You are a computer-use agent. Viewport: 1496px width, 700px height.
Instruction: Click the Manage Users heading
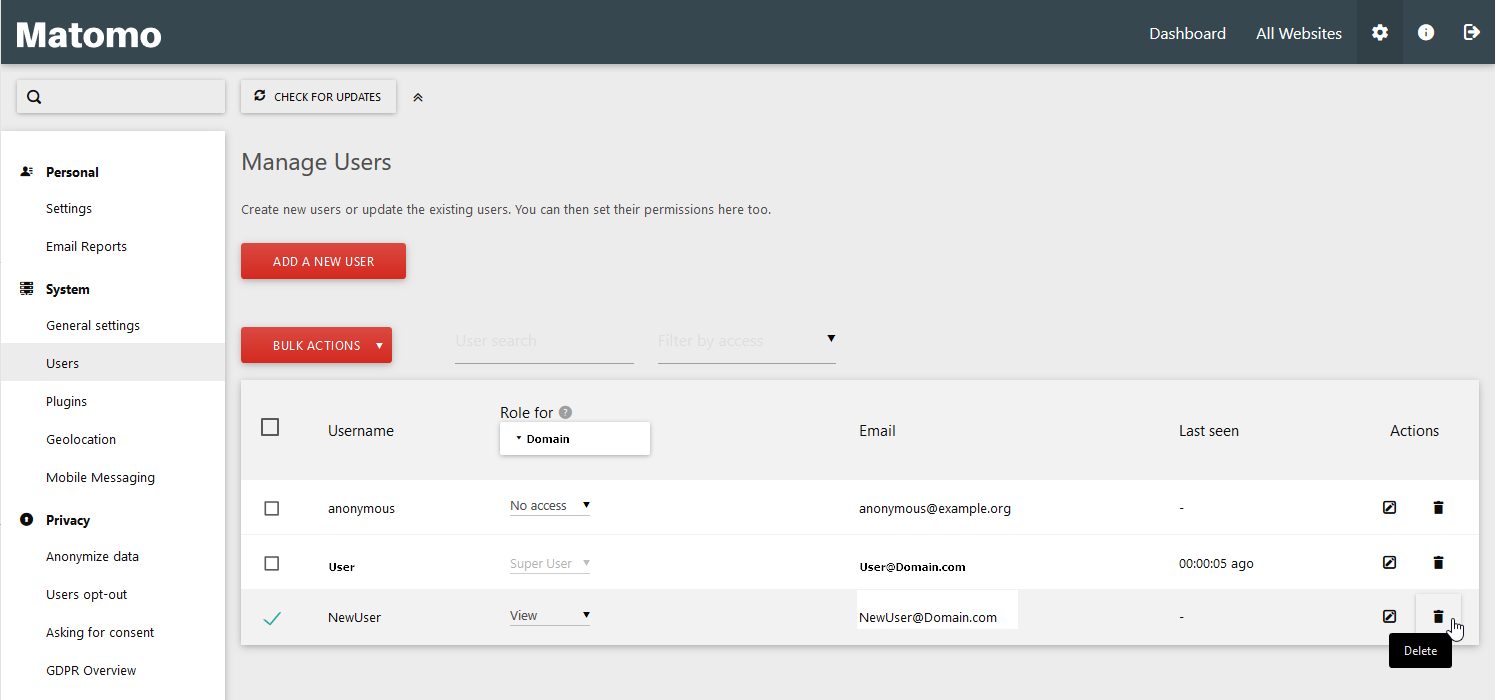pyautogui.click(x=316, y=162)
